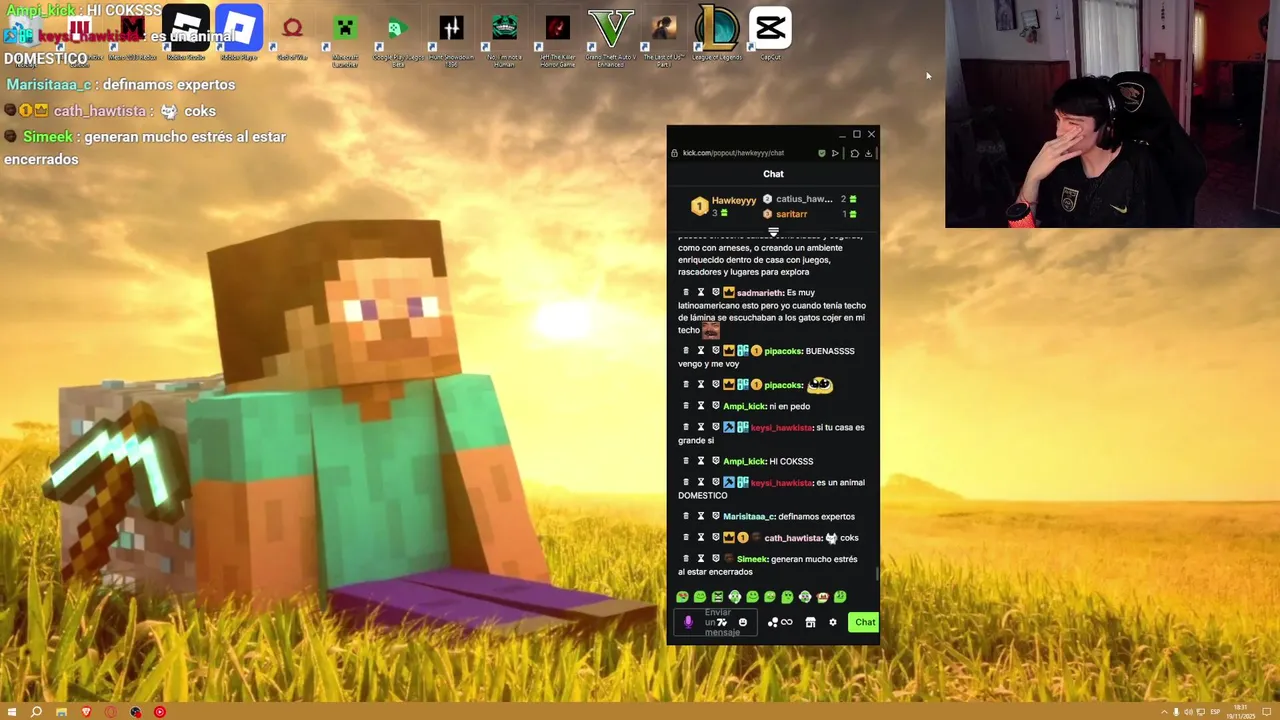This screenshot has height=720, width=1280.
Task: Open chat settings gear icon
Action: pyautogui.click(x=832, y=622)
